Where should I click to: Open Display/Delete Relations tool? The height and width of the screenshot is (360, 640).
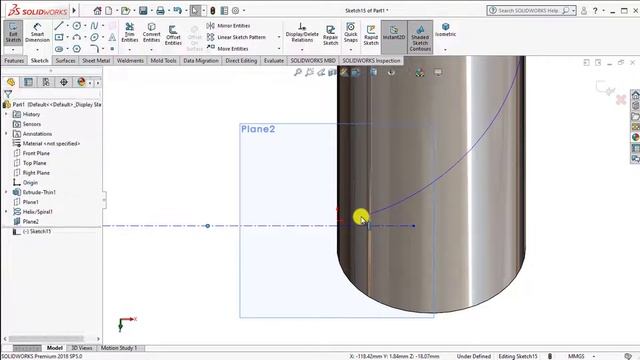(x=302, y=32)
